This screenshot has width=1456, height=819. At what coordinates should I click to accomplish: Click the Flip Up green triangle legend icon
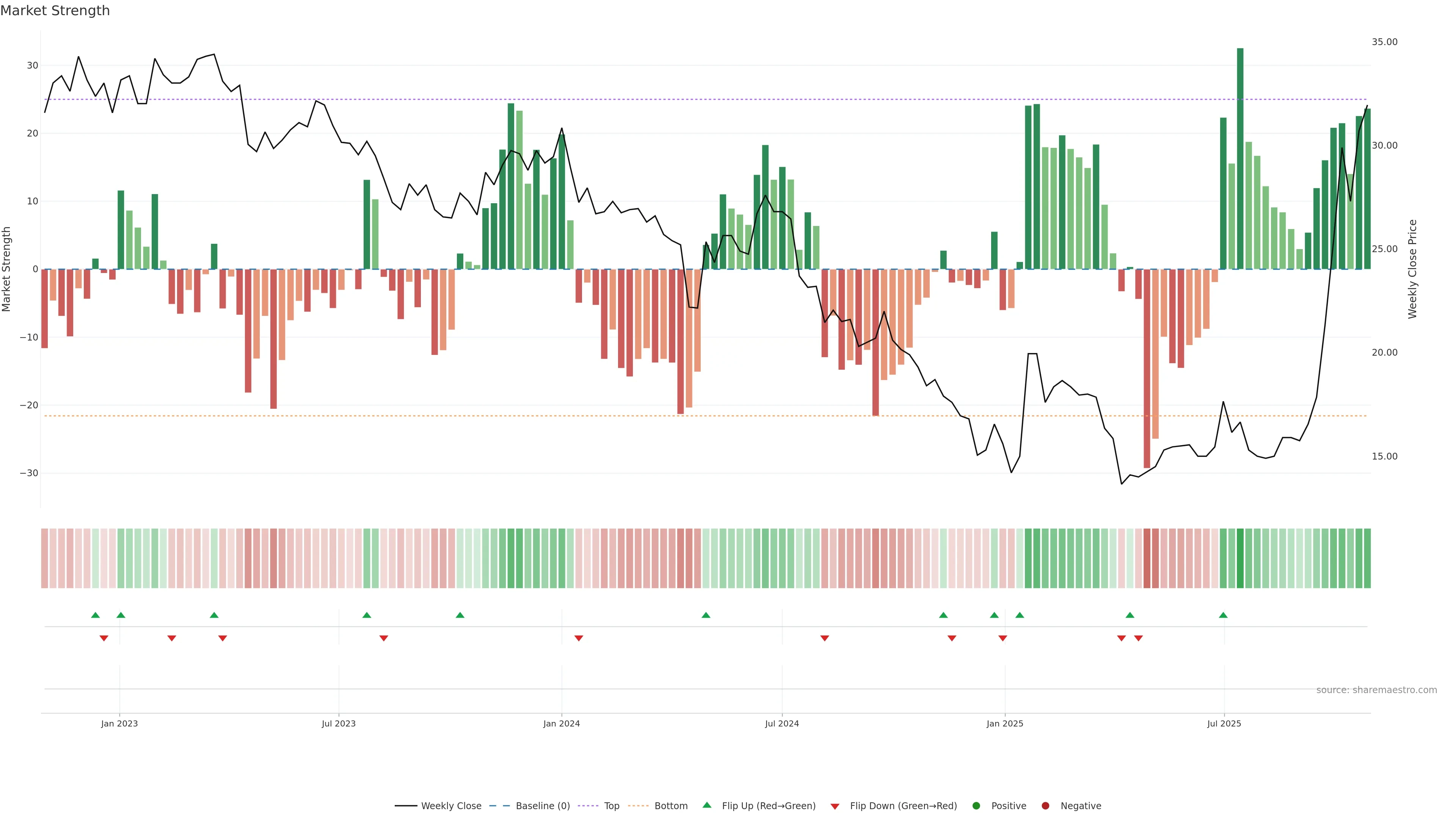pos(706,805)
